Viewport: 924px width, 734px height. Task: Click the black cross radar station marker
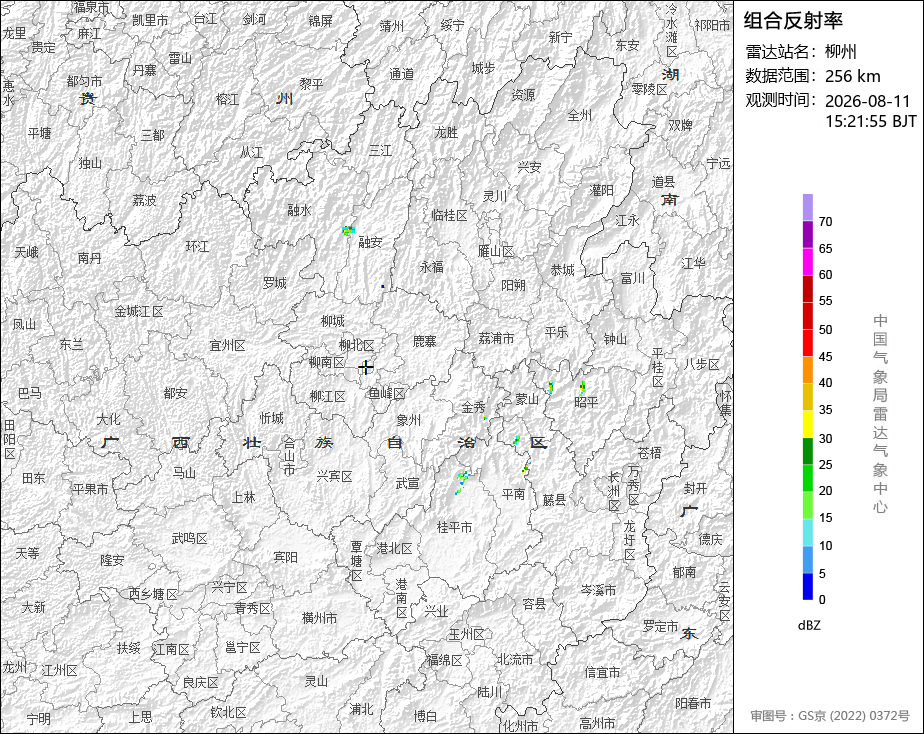365,367
